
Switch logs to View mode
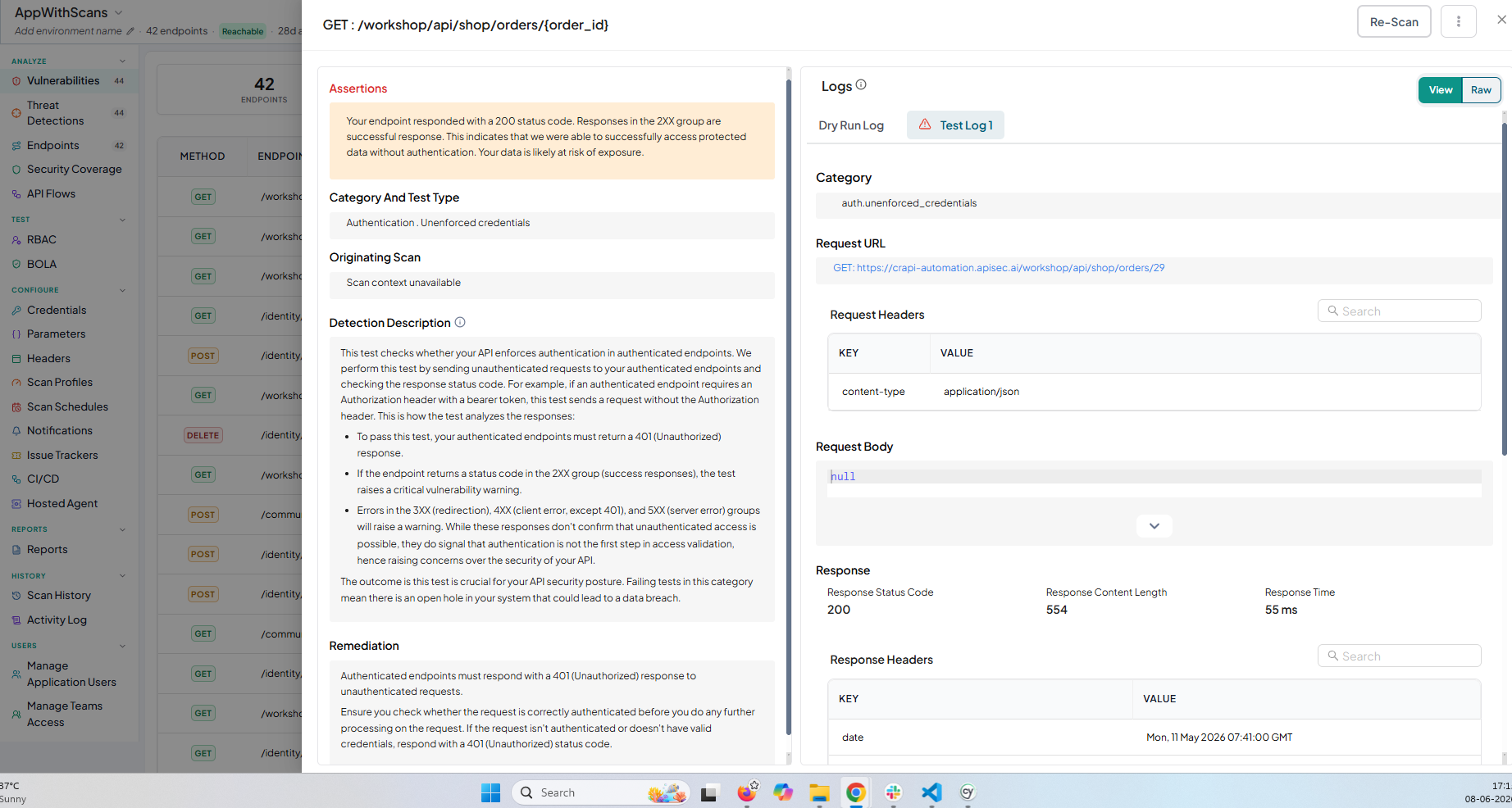pyautogui.click(x=1441, y=90)
